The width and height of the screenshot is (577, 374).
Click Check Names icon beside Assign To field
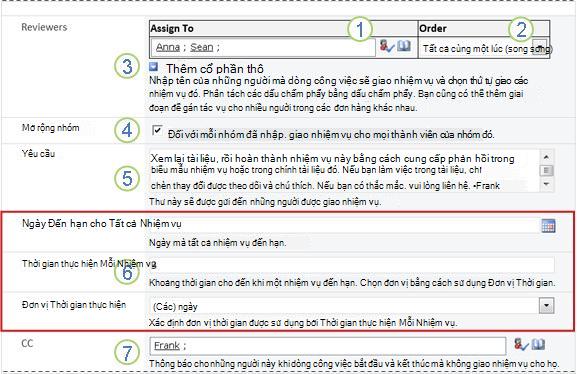pyautogui.click(x=386, y=46)
